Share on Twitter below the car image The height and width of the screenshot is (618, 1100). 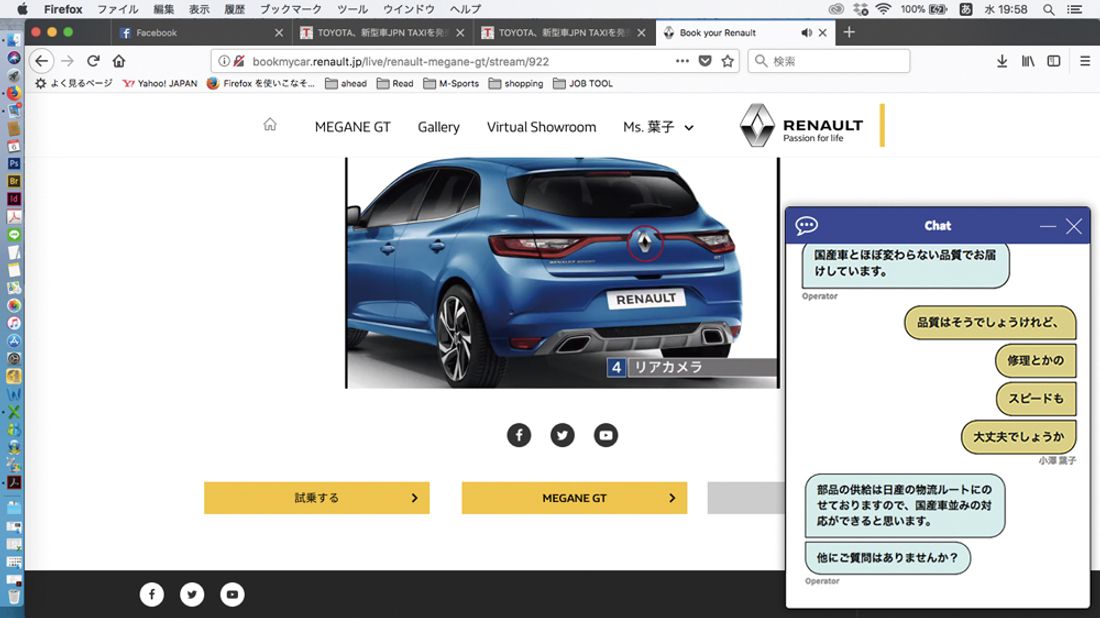click(562, 435)
